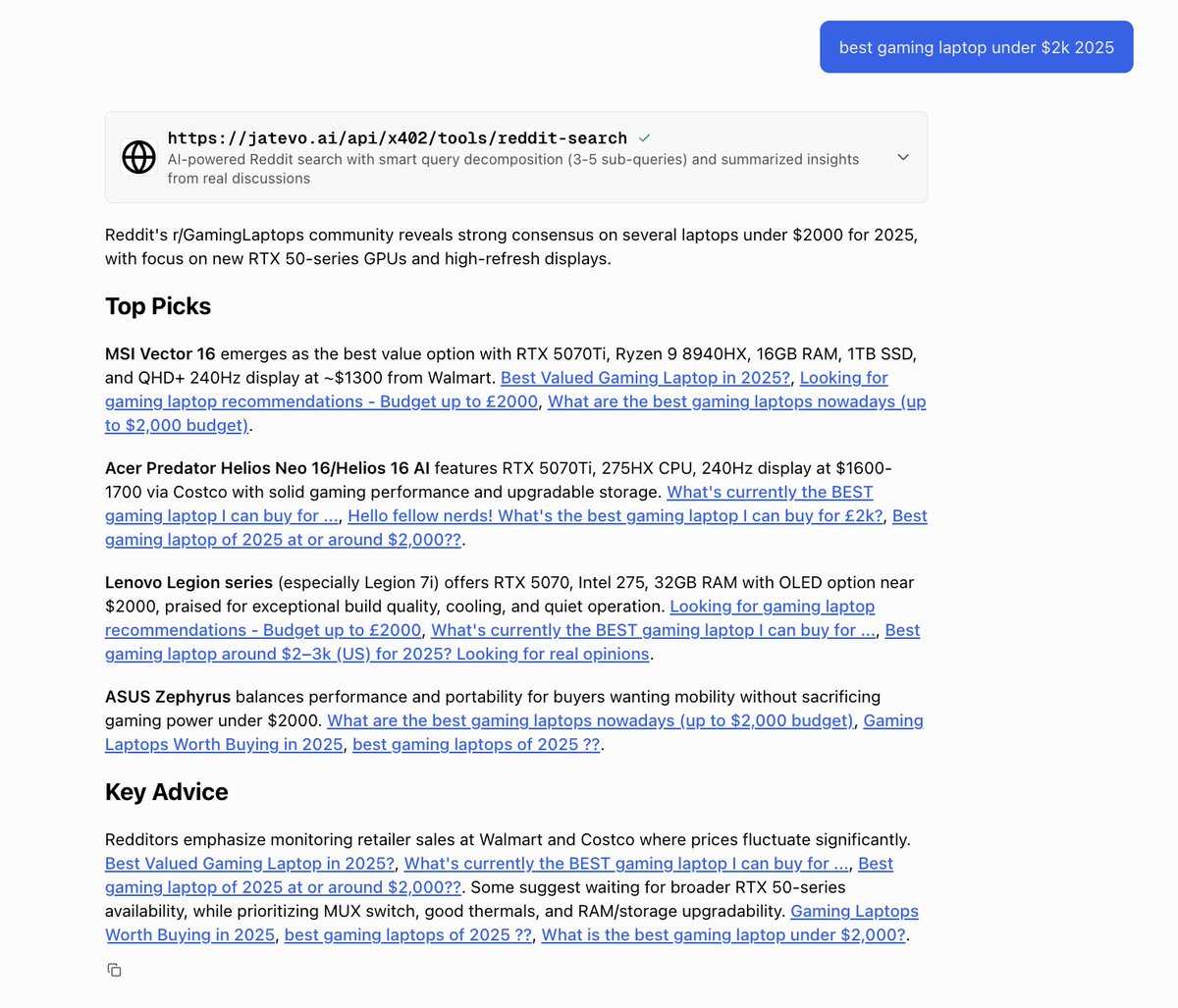The height and width of the screenshot is (1008, 1178).
Task: Open 'Looking for gaming laptop recommendations' link in the MSI paragraph
Action: [x=322, y=401]
